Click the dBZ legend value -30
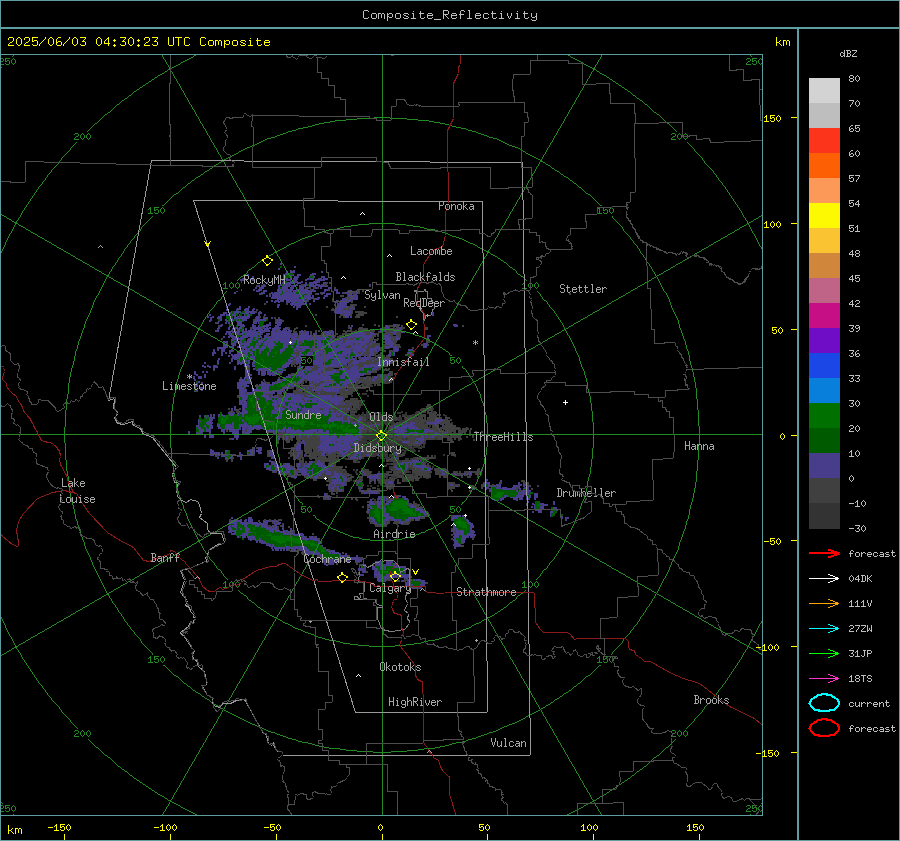 coord(857,528)
